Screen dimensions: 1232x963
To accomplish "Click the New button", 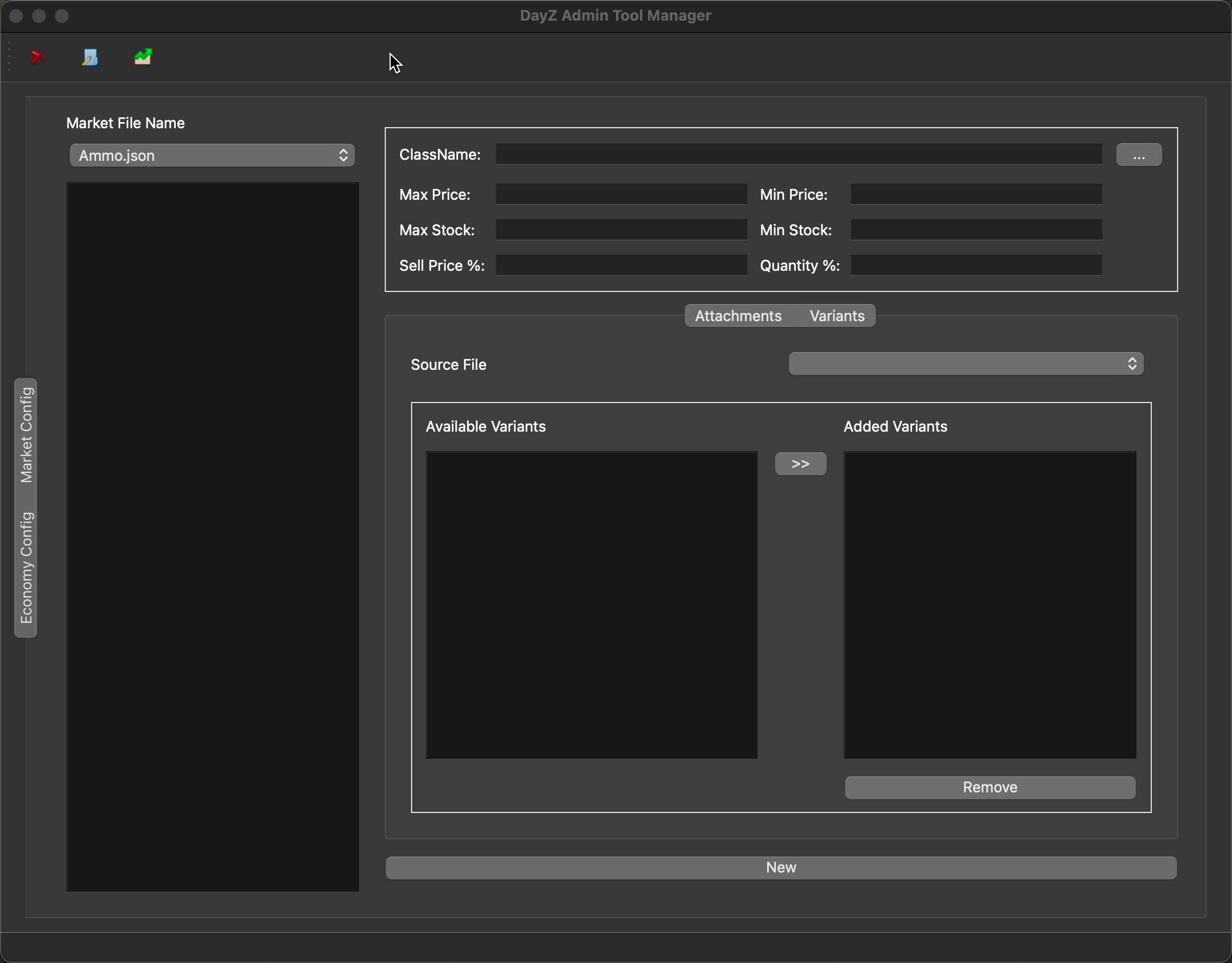I will click(781, 867).
